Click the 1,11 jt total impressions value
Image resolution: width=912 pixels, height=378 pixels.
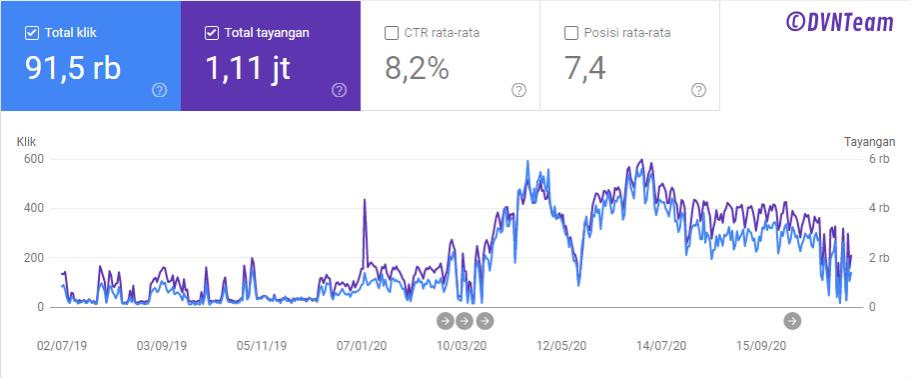[248, 68]
